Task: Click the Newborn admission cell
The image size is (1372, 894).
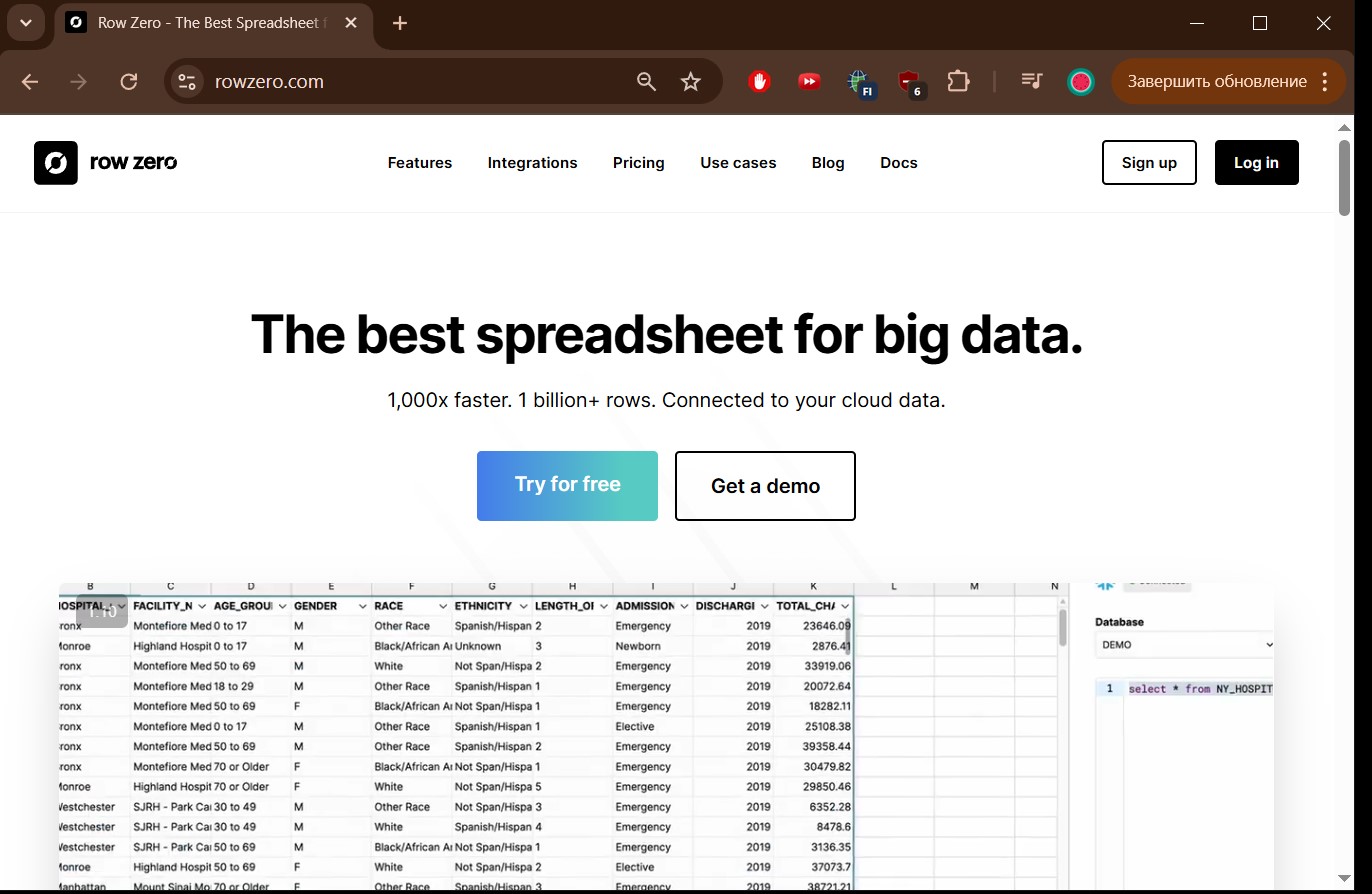Action: coord(653,646)
